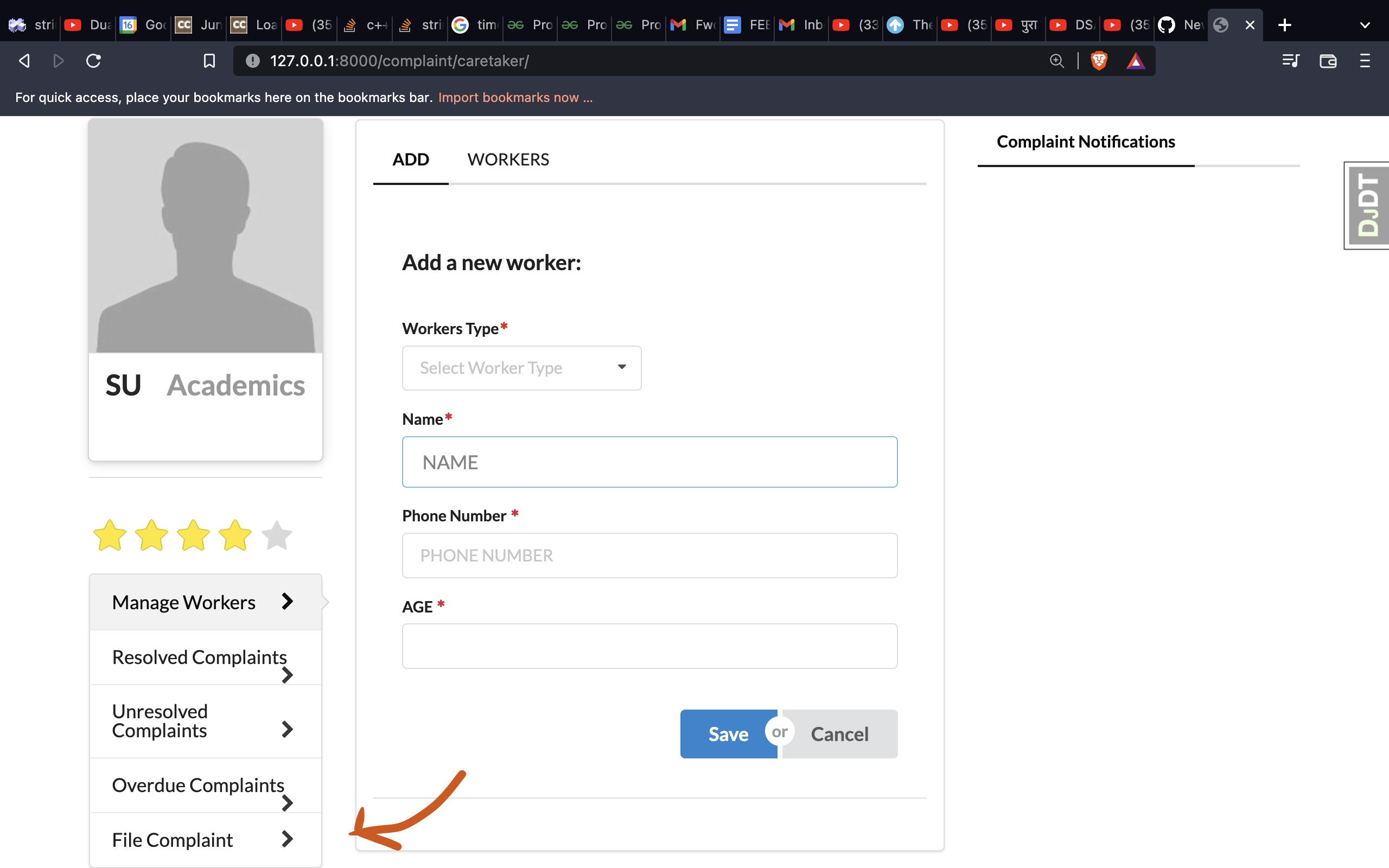The height and width of the screenshot is (868, 1389).
Task: Click the zoom magnifier in the address bar
Action: click(1057, 60)
